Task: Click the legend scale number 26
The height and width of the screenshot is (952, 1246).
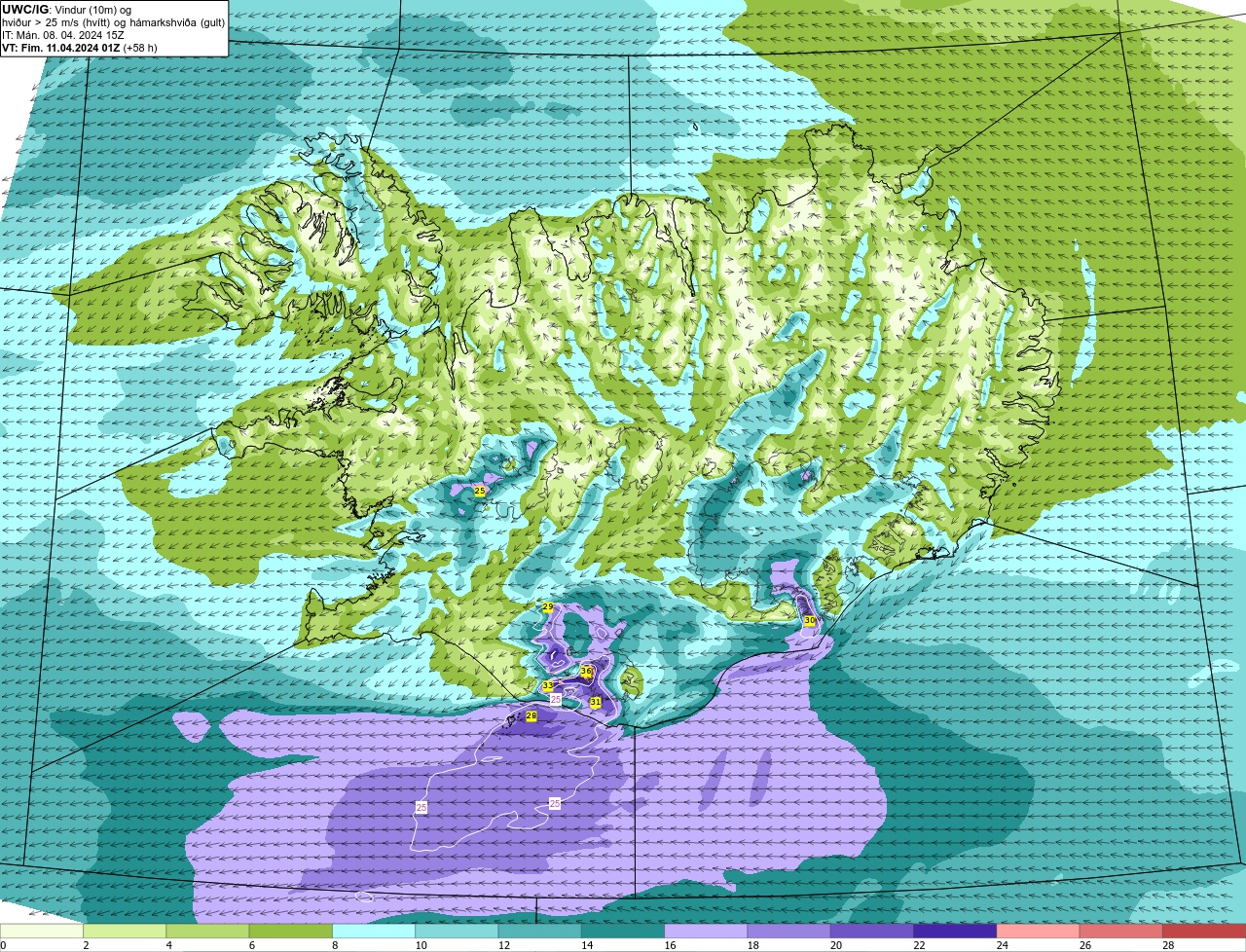Action: pos(1084,945)
